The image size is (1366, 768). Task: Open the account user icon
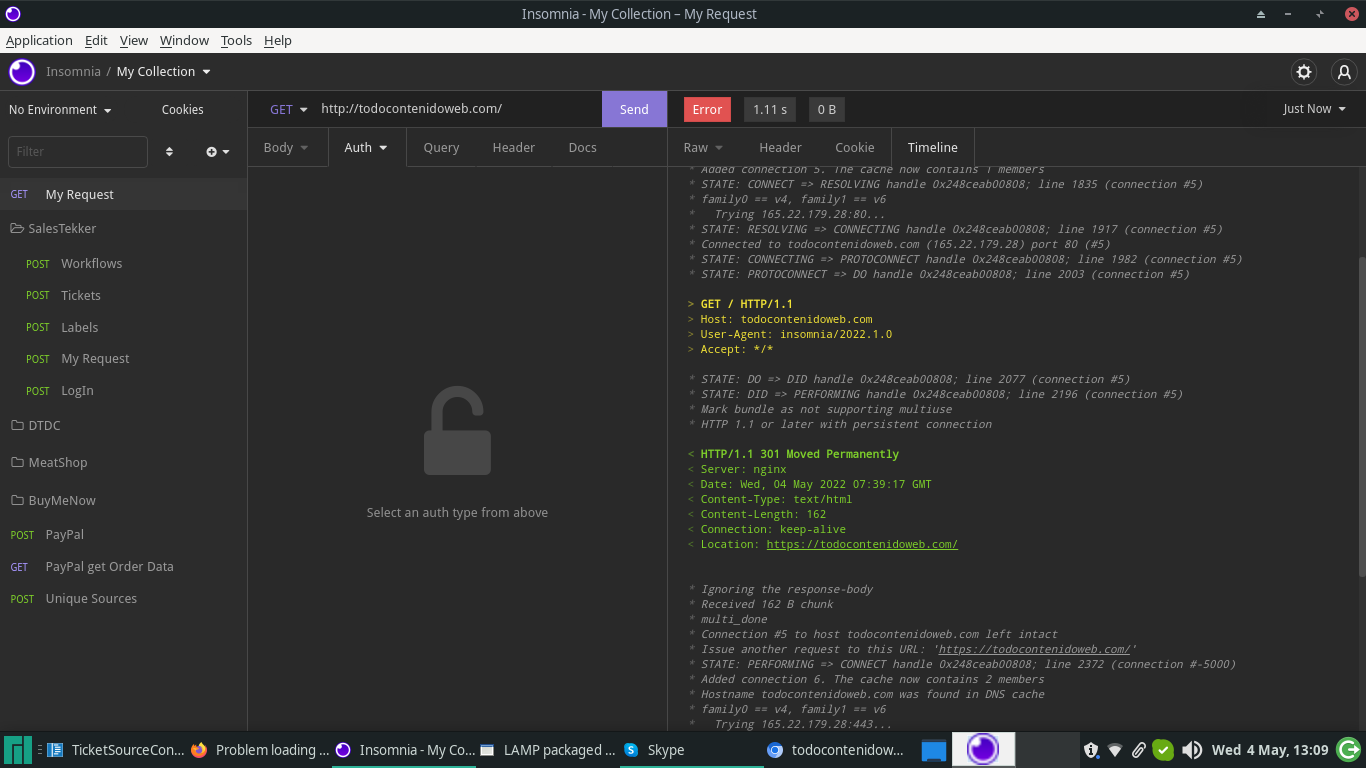1344,72
